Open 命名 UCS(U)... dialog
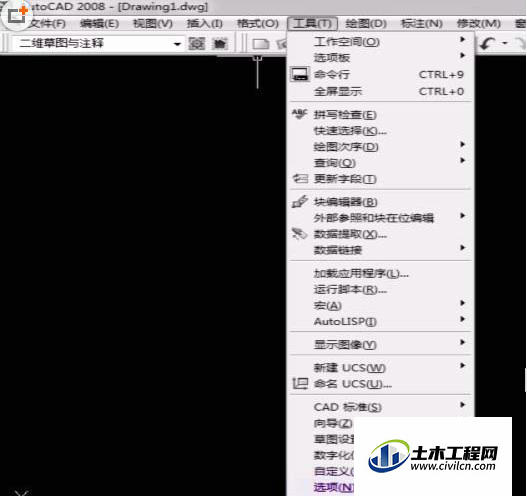This screenshot has height=496, width=527. [x=381, y=384]
